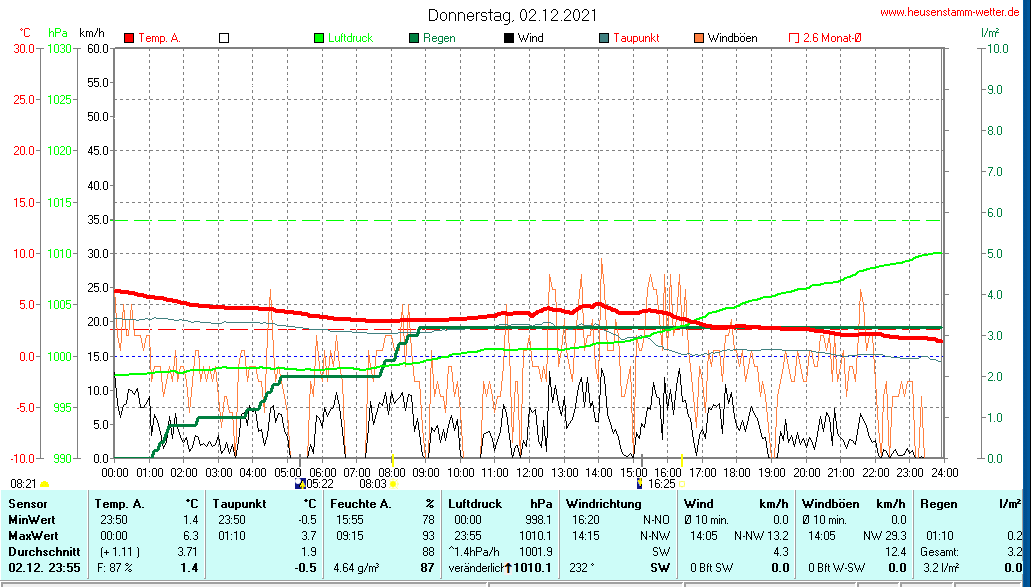The image size is (1034, 587).
Task: Click the F: 87 % humidity text
Action: tap(115, 568)
